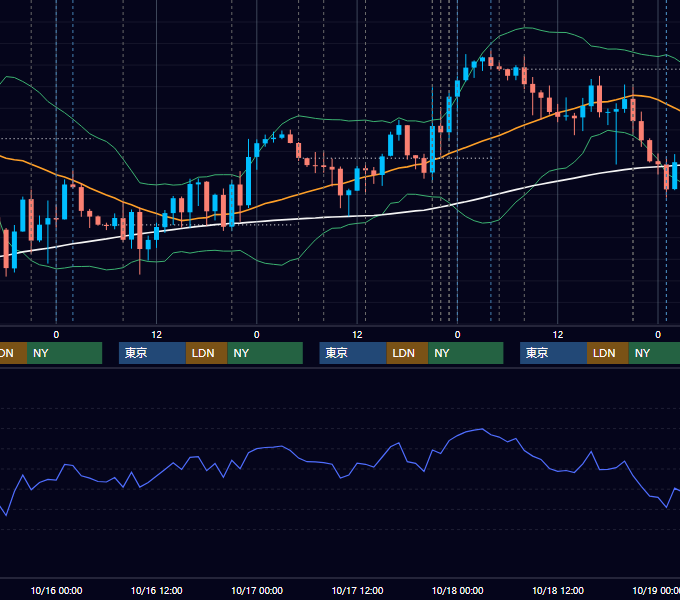Click the 10/17 00:00 date label
680x600 pixels.
coord(257,590)
